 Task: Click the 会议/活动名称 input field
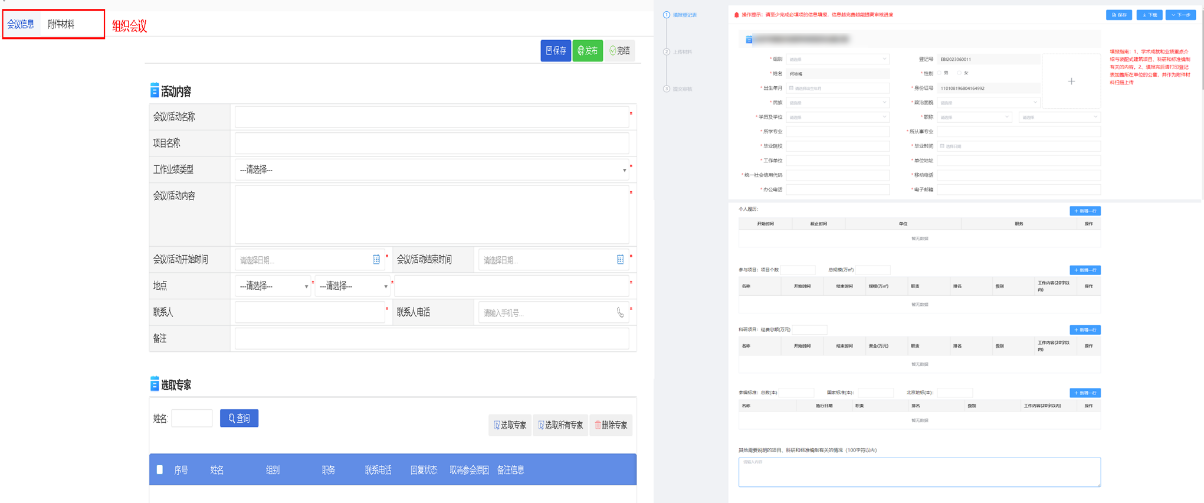[x=430, y=117]
